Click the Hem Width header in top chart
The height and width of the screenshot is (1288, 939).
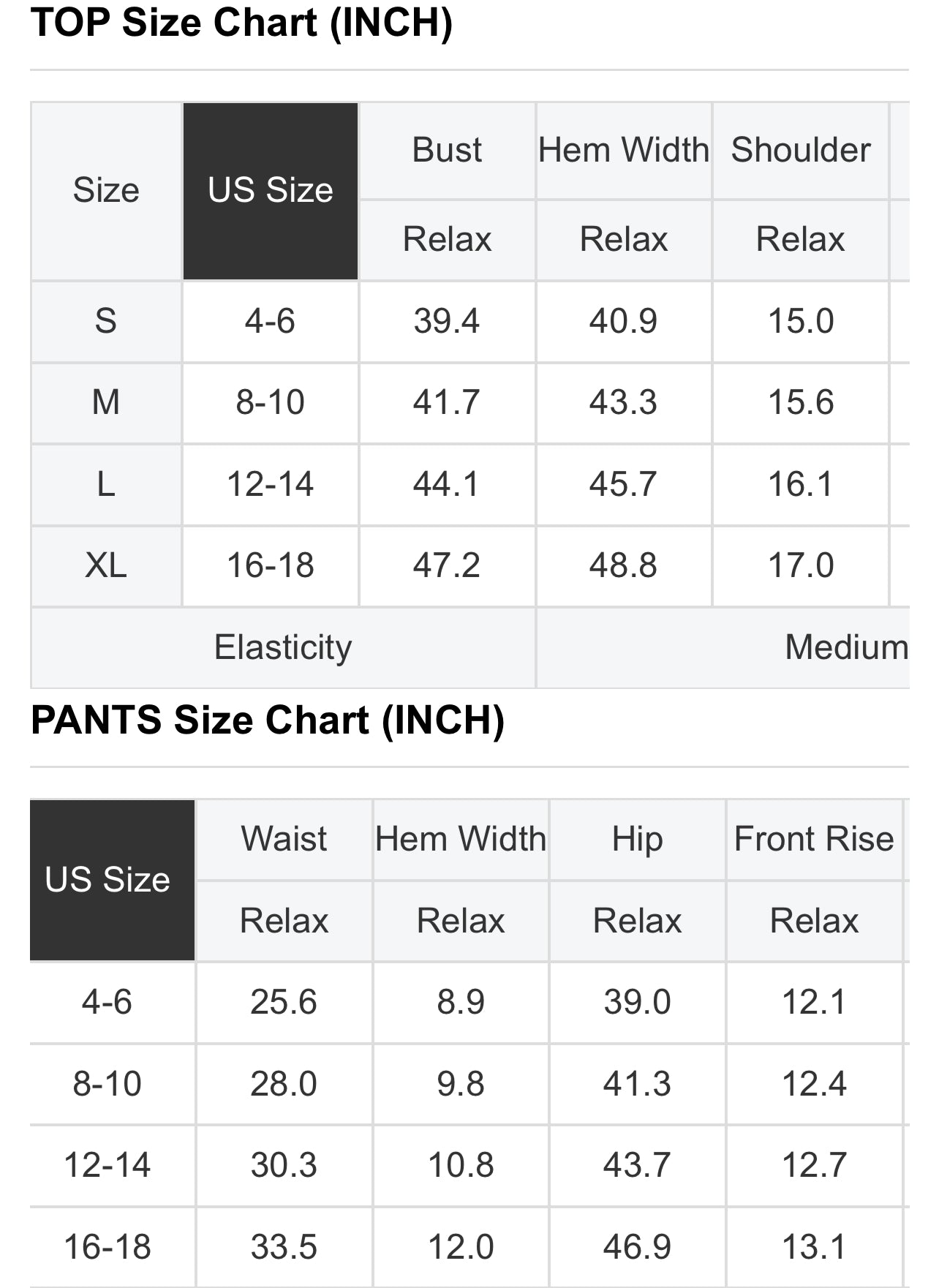pos(624,150)
